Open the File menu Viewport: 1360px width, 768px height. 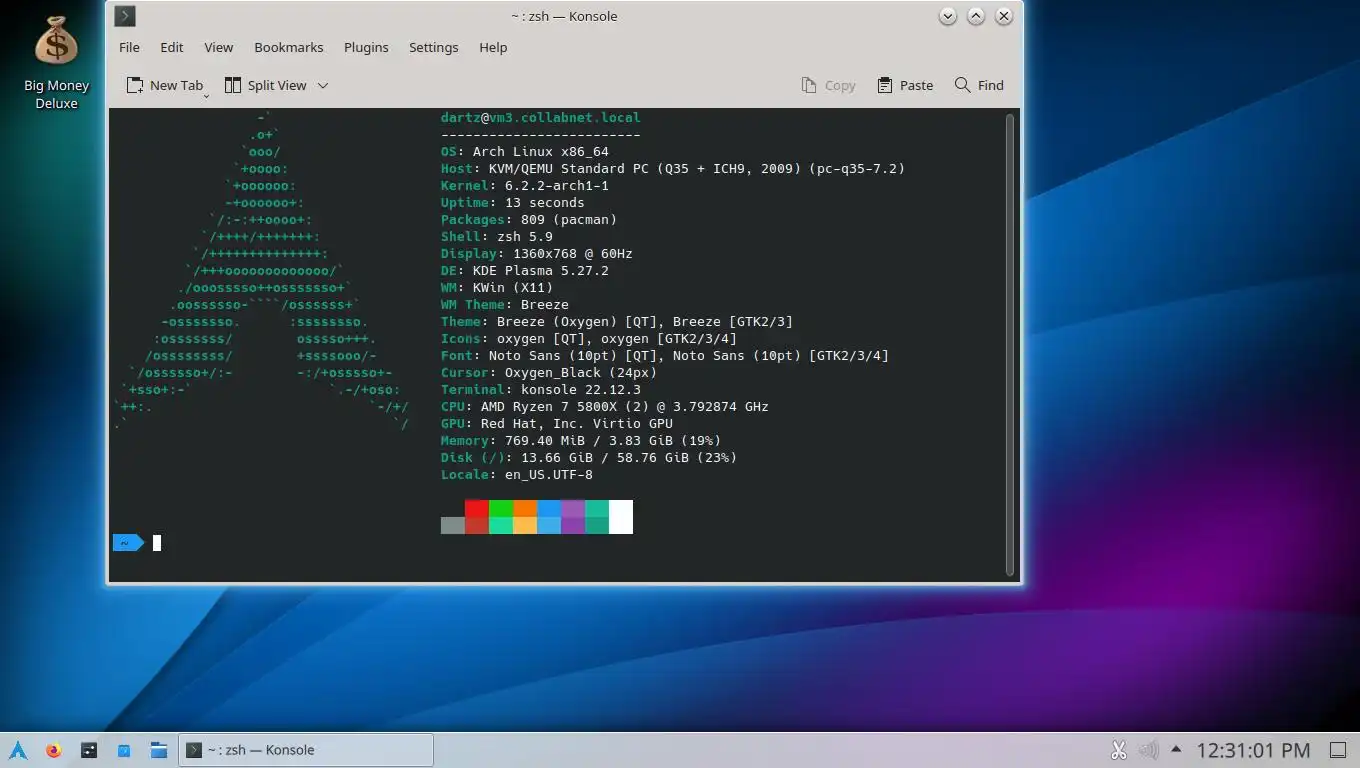tap(129, 47)
